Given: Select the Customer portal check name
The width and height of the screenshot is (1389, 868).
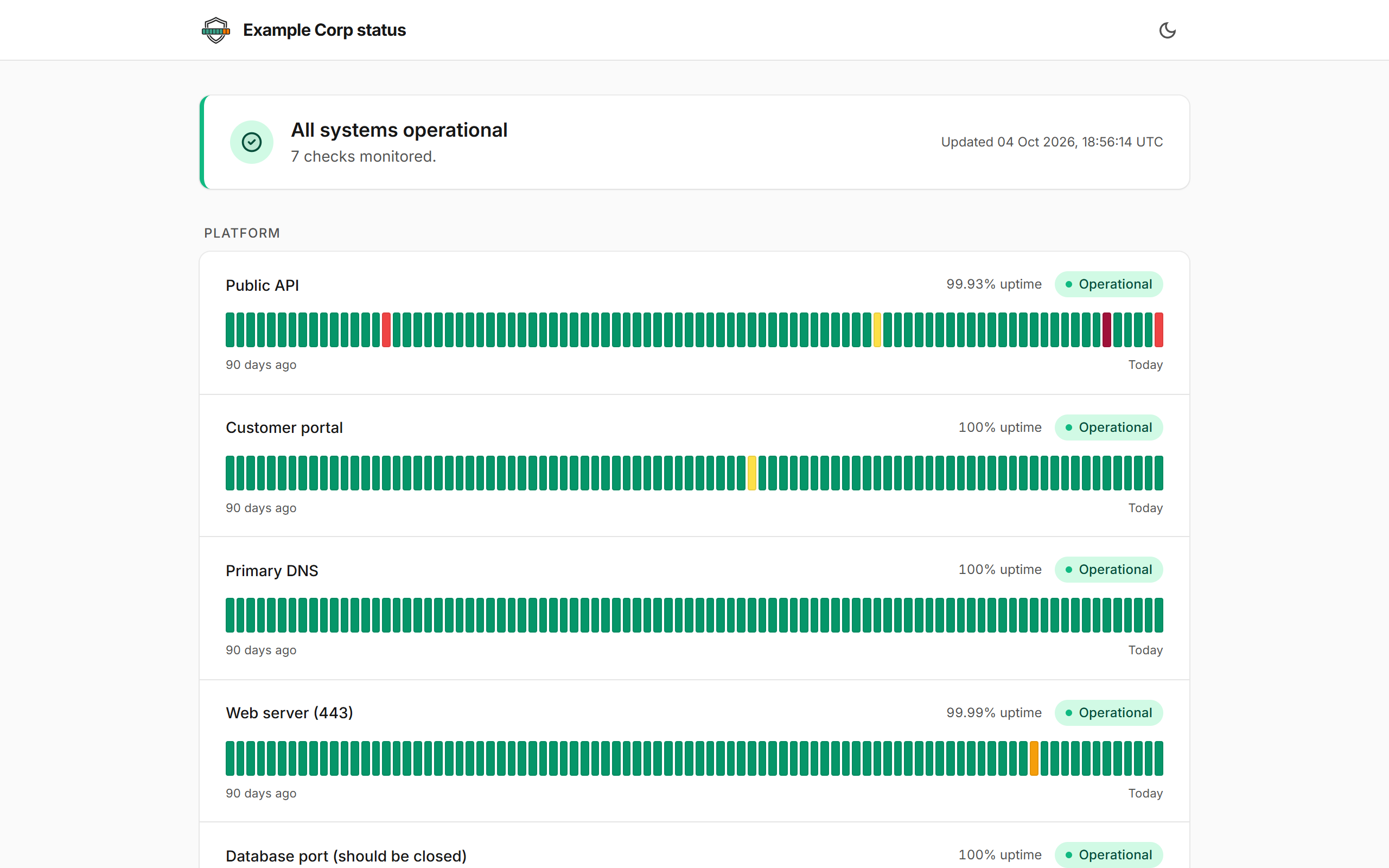Looking at the screenshot, I should click(284, 427).
